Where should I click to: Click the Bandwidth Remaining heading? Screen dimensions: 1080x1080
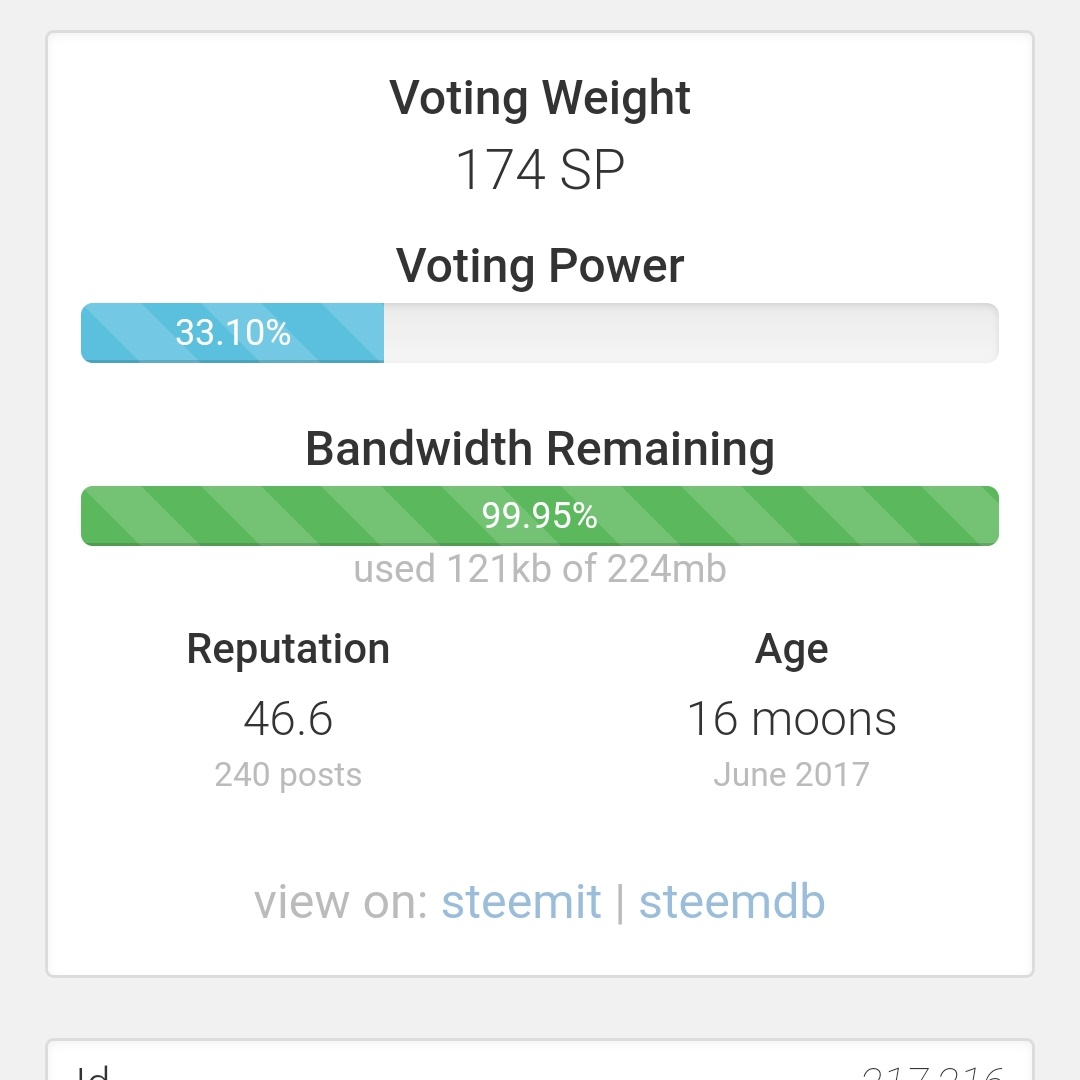point(540,449)
